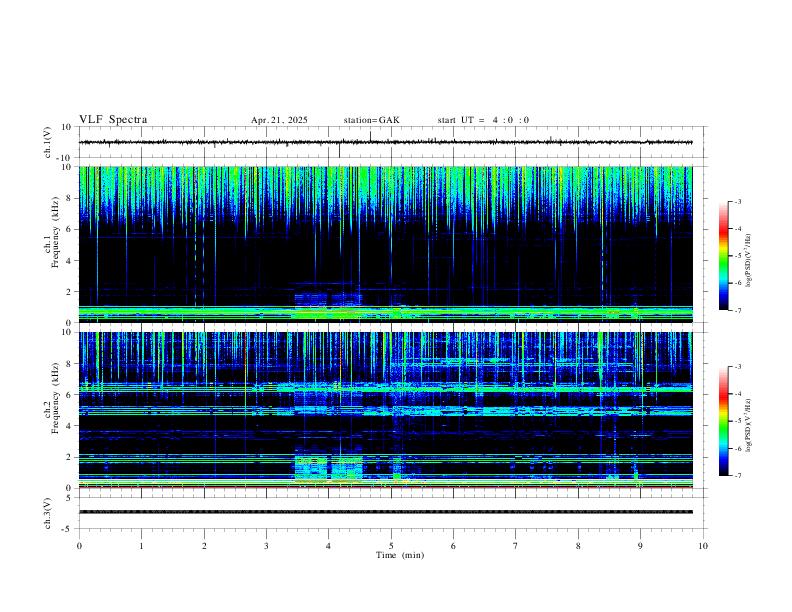Click the time axis tick label '0'

[79, 546]
